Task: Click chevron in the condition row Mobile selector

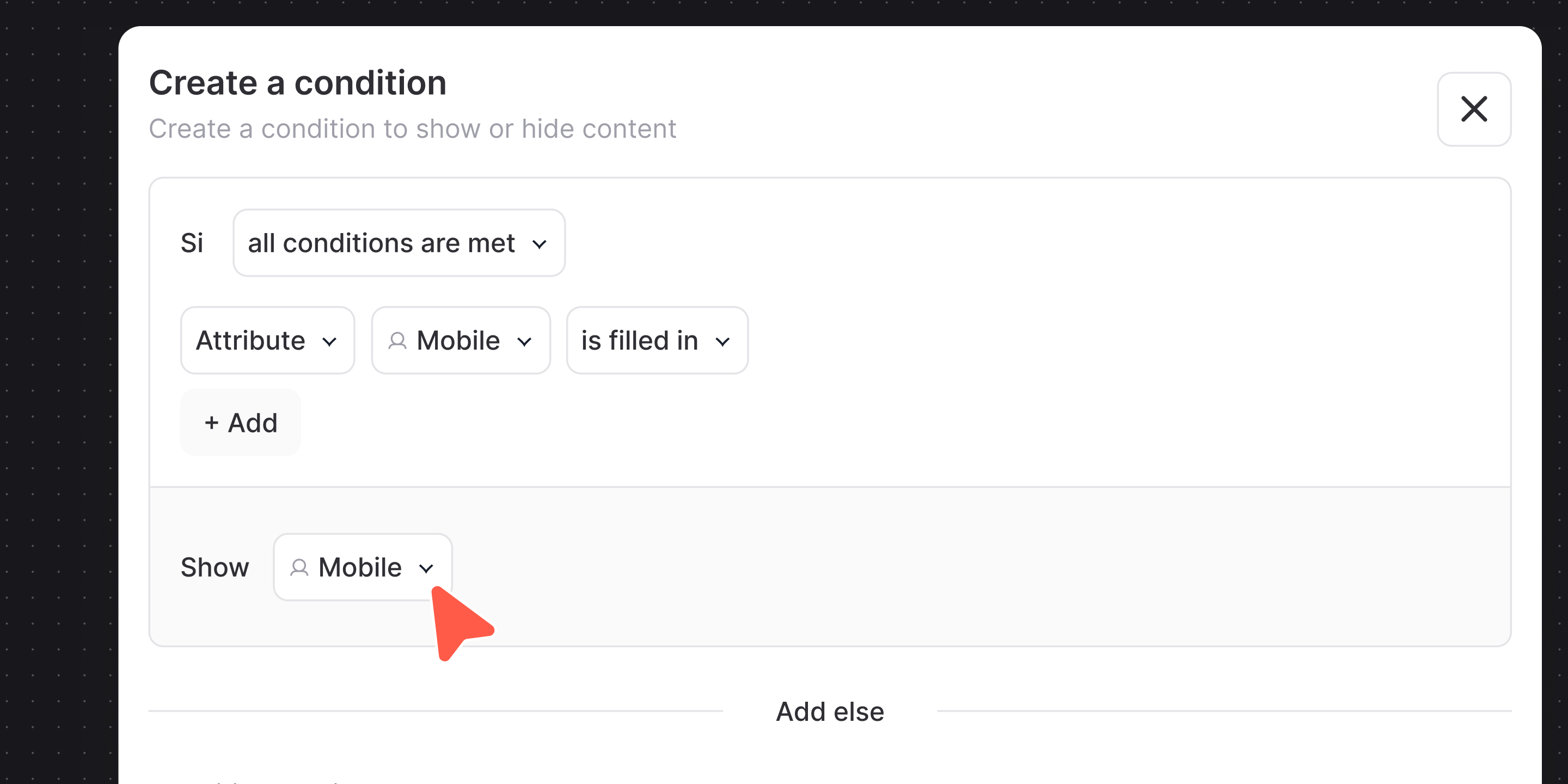Action: (524, 341)
